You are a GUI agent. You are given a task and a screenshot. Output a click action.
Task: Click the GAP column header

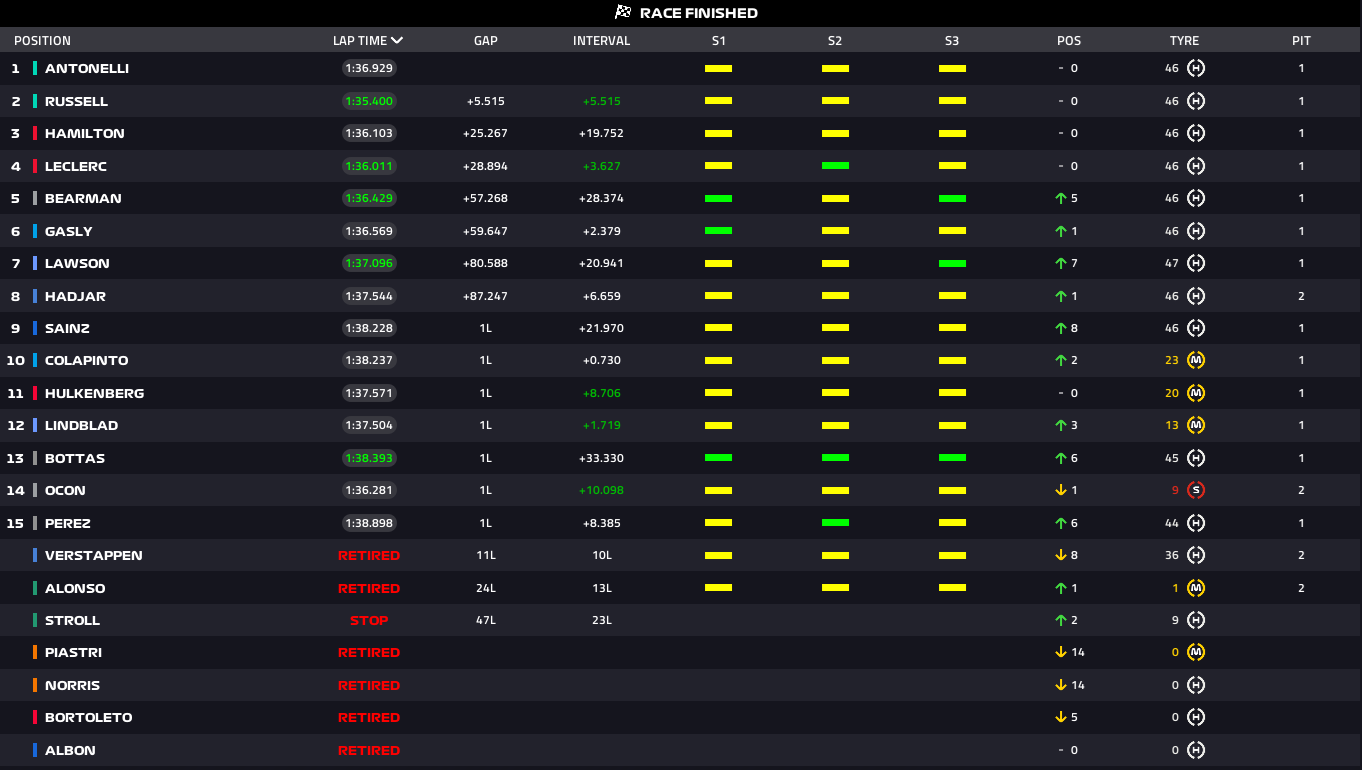tap(485, 41)
